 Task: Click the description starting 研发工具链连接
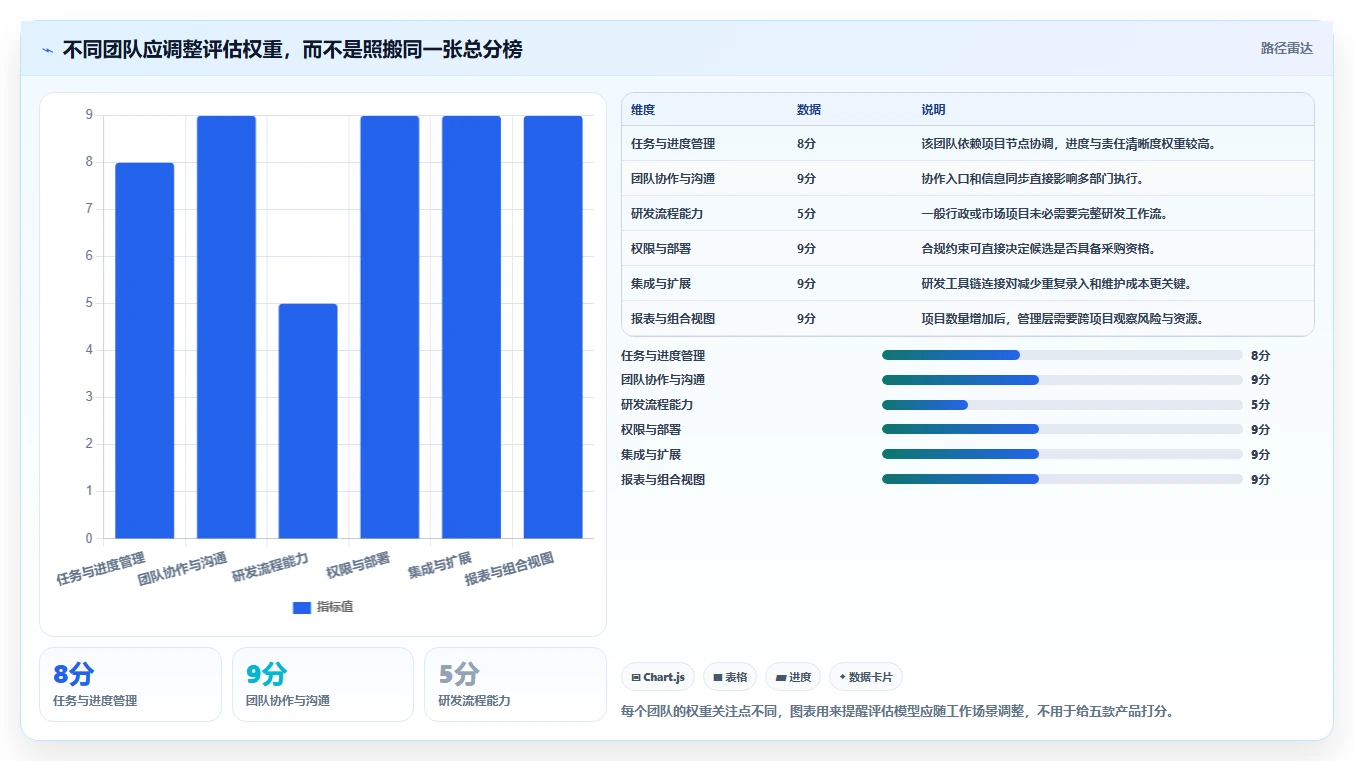pyautogui.click(x=1056, y=284)
